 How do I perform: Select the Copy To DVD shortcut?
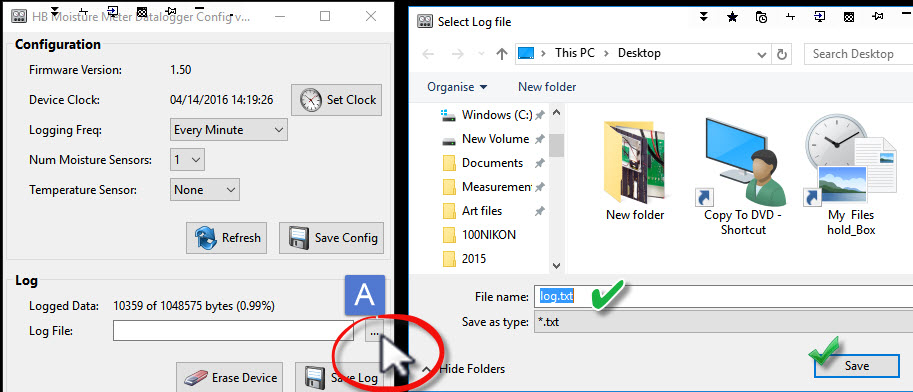coord(743,176)
